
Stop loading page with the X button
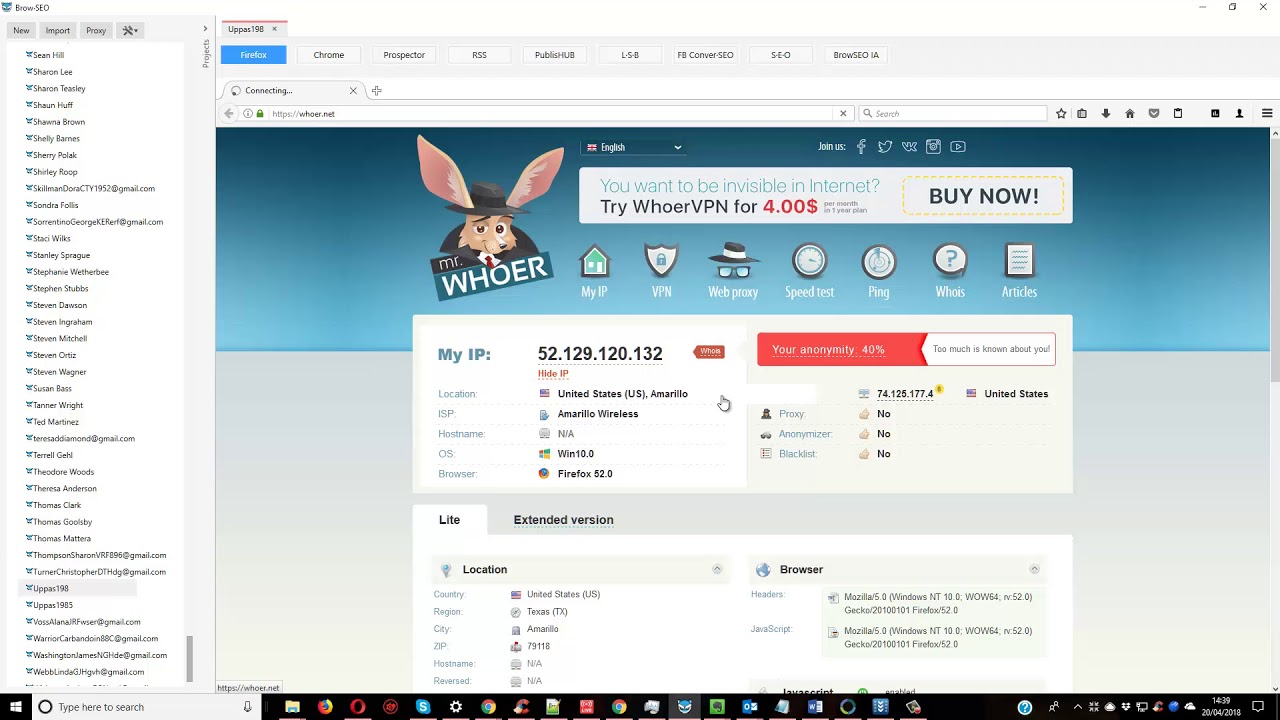pos(843,114)
